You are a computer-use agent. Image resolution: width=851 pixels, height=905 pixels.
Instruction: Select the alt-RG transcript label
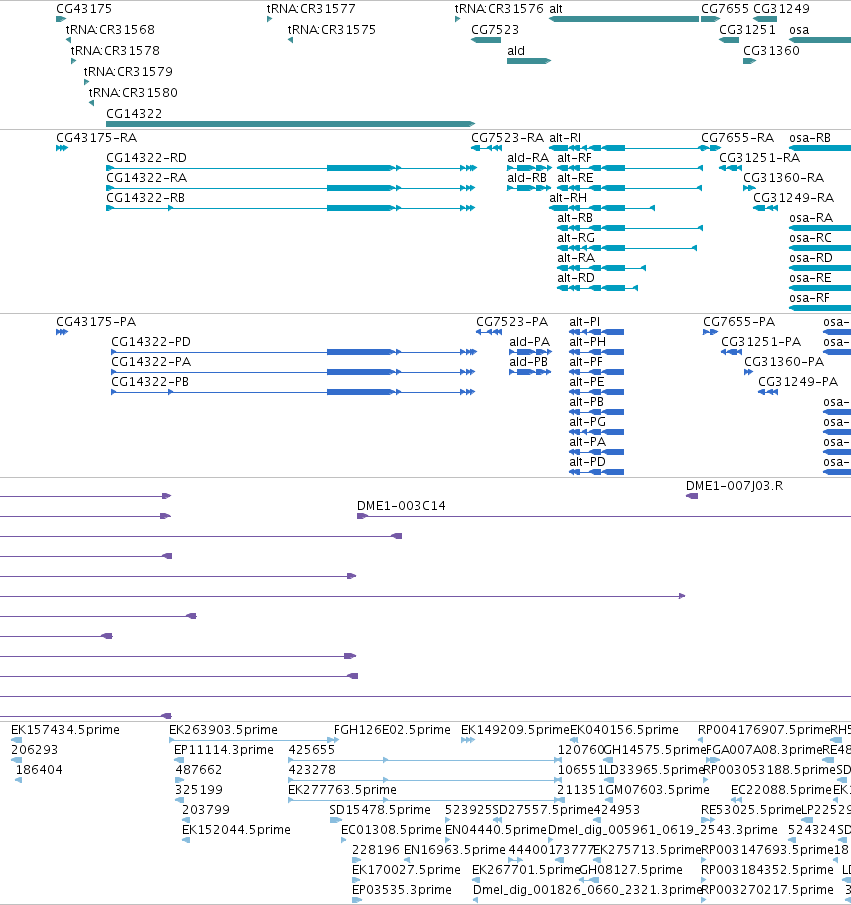(576, 238)
